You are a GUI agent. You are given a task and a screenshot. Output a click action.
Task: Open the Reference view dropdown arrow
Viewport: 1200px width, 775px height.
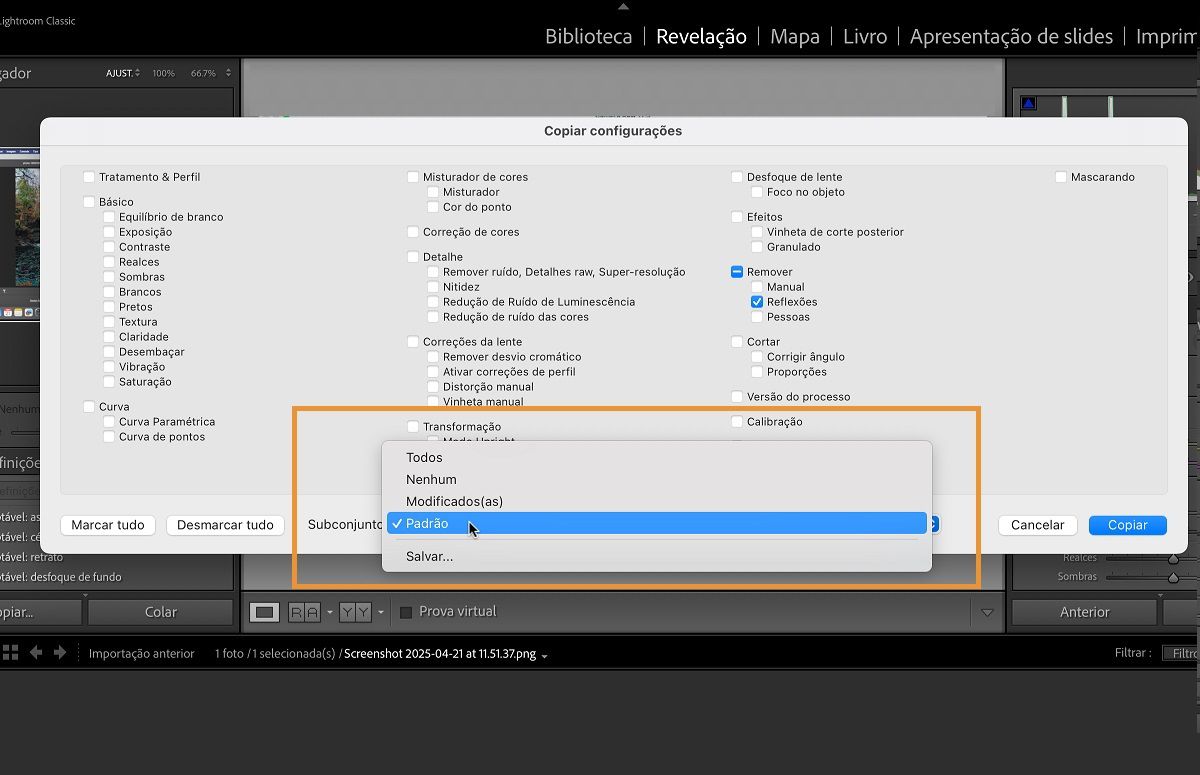[331, 611]
